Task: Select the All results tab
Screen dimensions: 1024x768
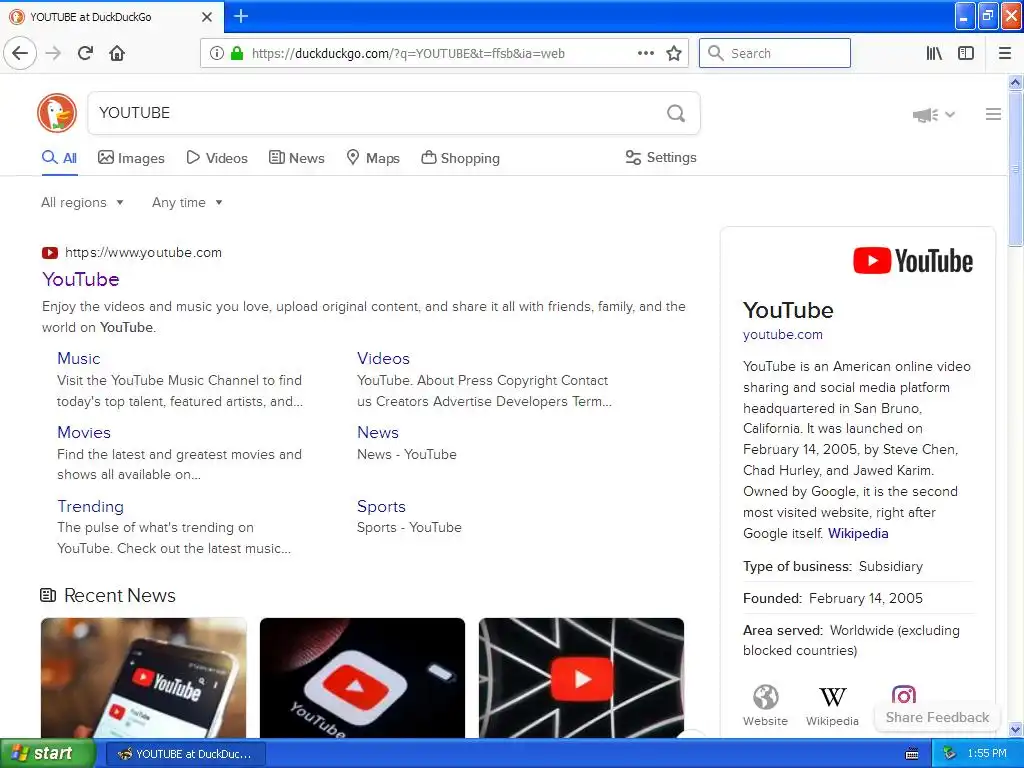Action: (x=59, y=158)
